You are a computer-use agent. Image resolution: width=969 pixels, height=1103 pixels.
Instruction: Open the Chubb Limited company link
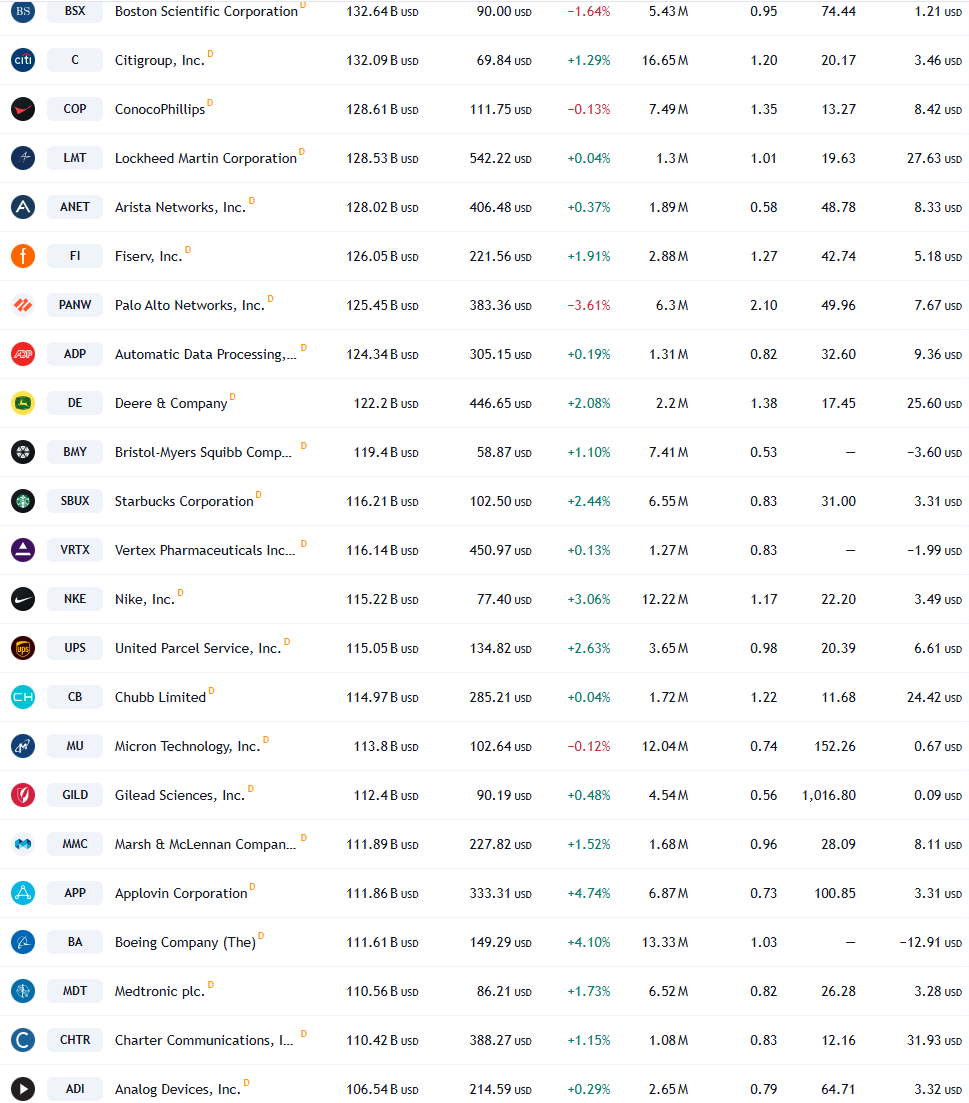(x=160, y=697)
